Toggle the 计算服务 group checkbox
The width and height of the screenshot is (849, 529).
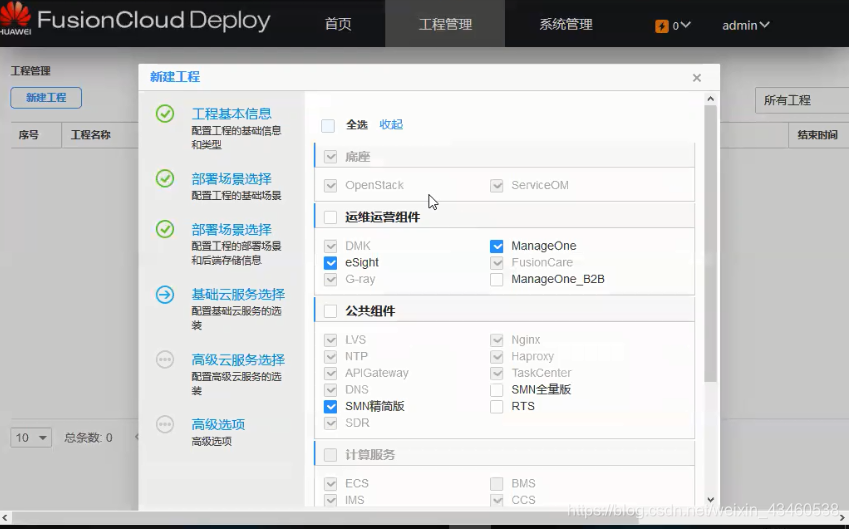click(x=330, y=455)
